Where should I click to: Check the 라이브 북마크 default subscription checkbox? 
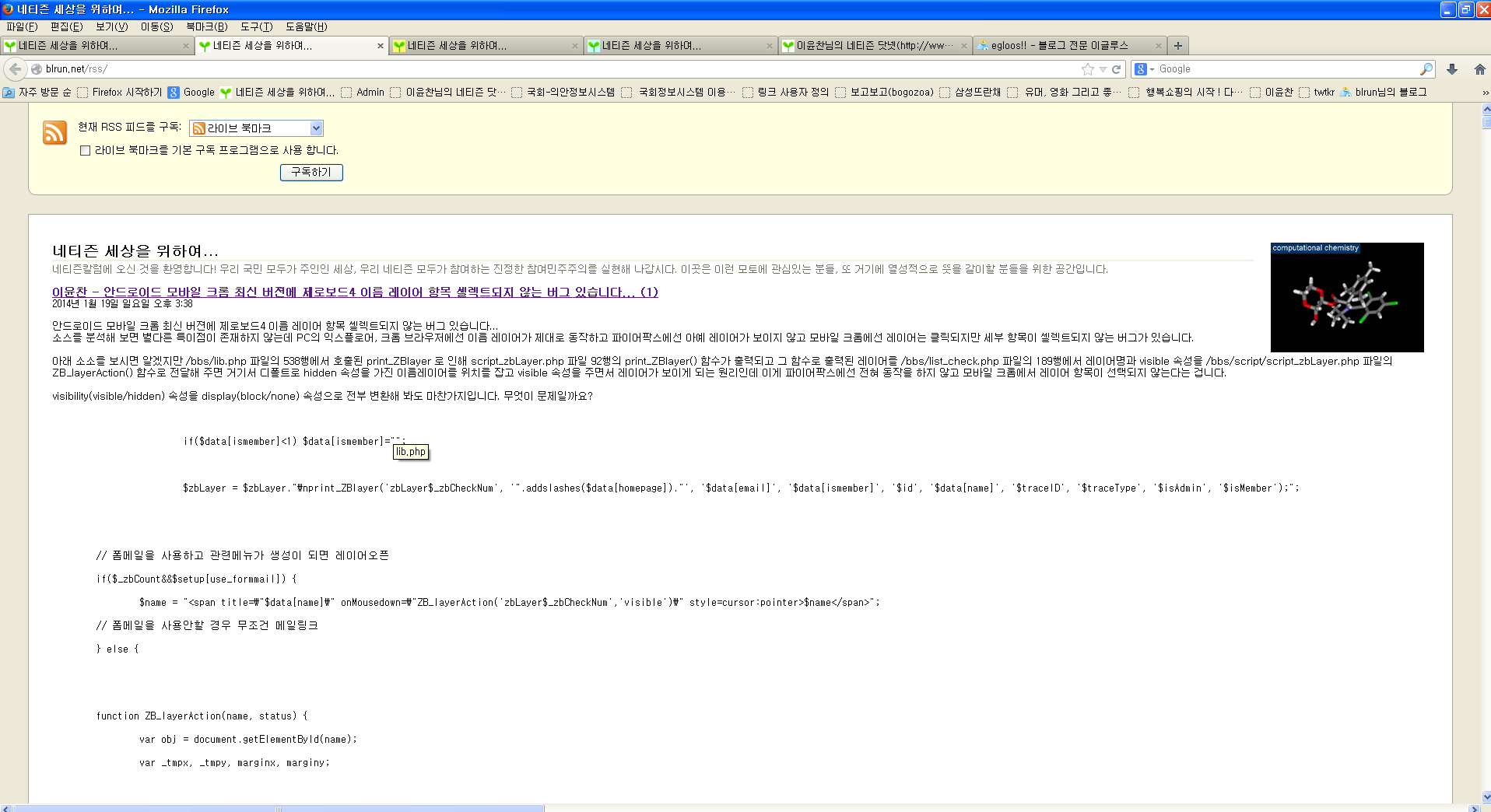click(85, 150)
